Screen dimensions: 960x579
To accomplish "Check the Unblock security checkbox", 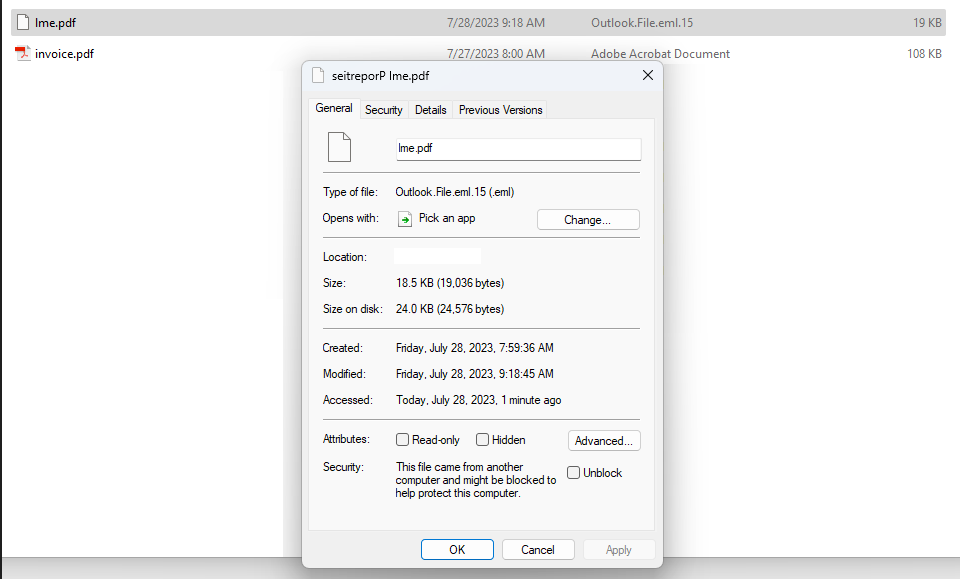I will click(574, 473).
